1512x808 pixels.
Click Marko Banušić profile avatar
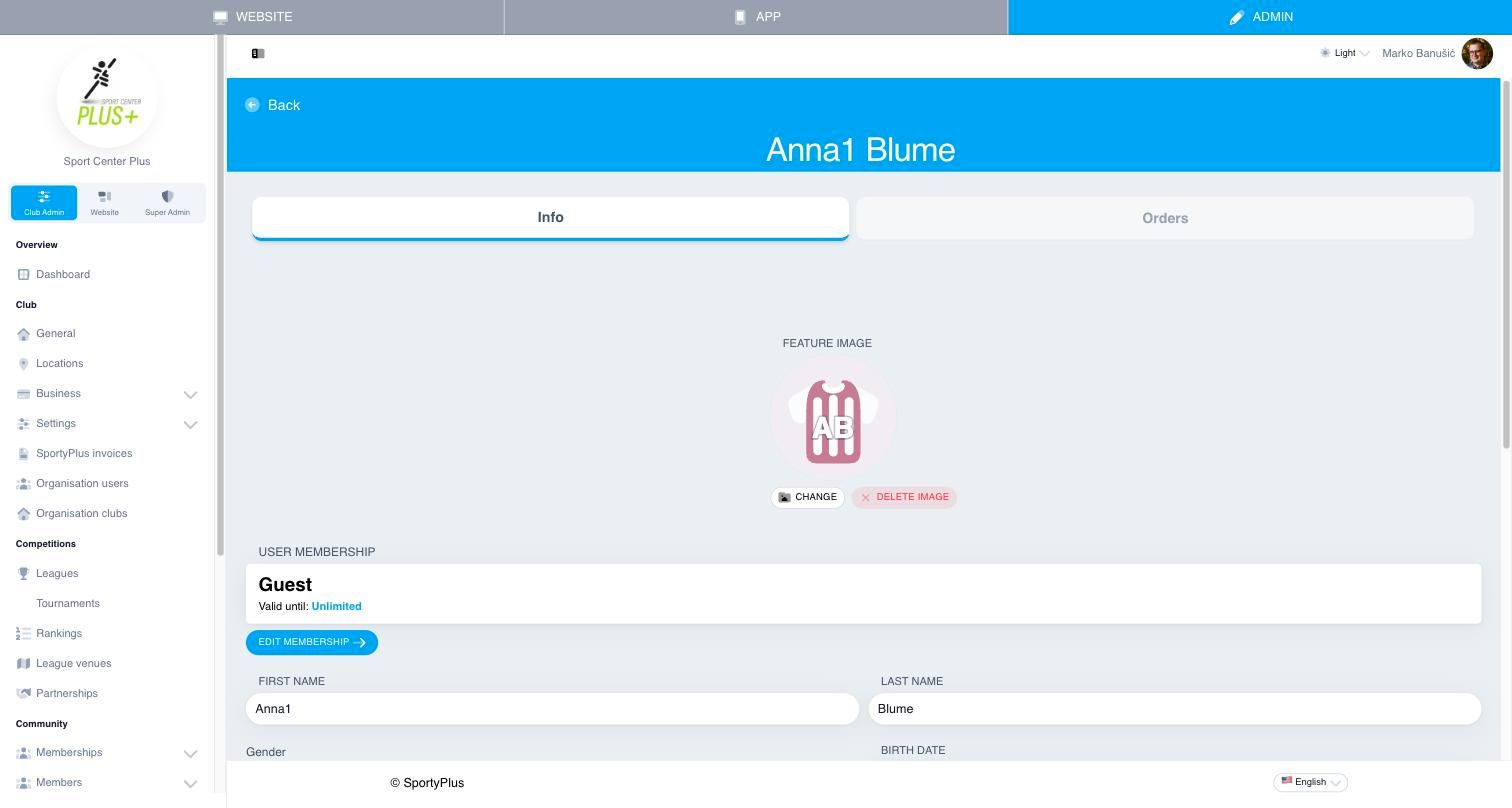click(1477, 53)
